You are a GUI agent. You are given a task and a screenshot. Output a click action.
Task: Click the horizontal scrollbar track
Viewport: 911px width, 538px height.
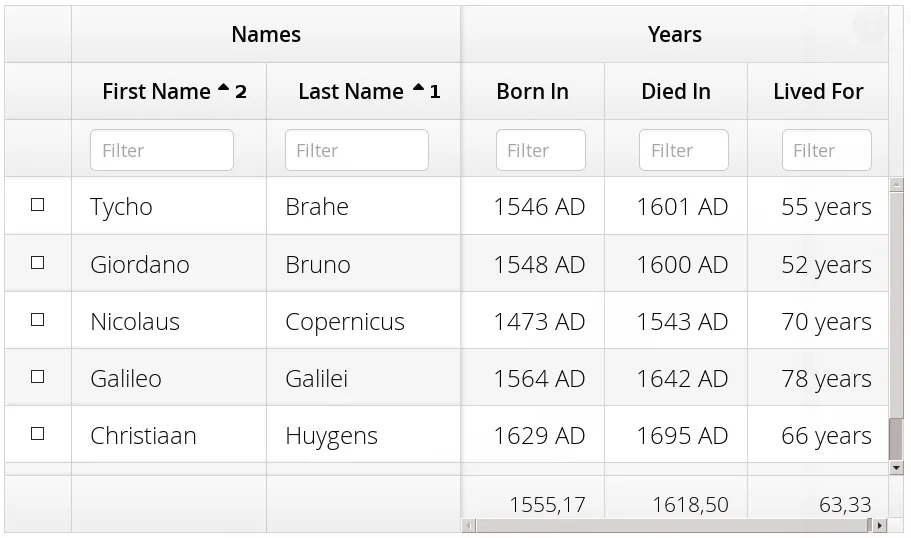point(670,525)
